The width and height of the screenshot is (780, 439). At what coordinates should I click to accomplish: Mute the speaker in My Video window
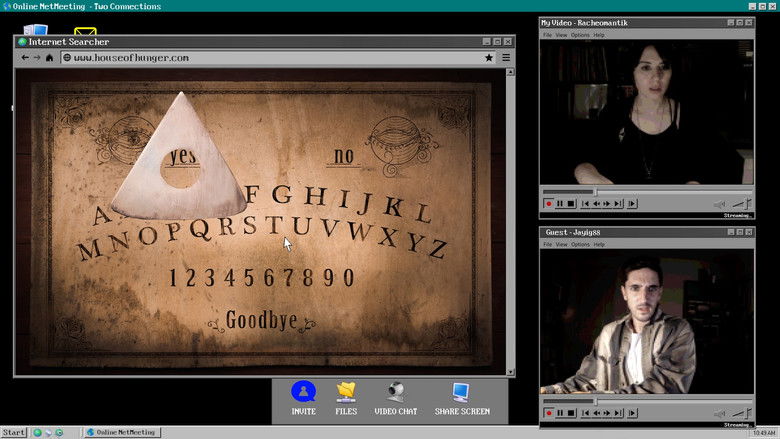pyautogui.click(x=719, y=204)
